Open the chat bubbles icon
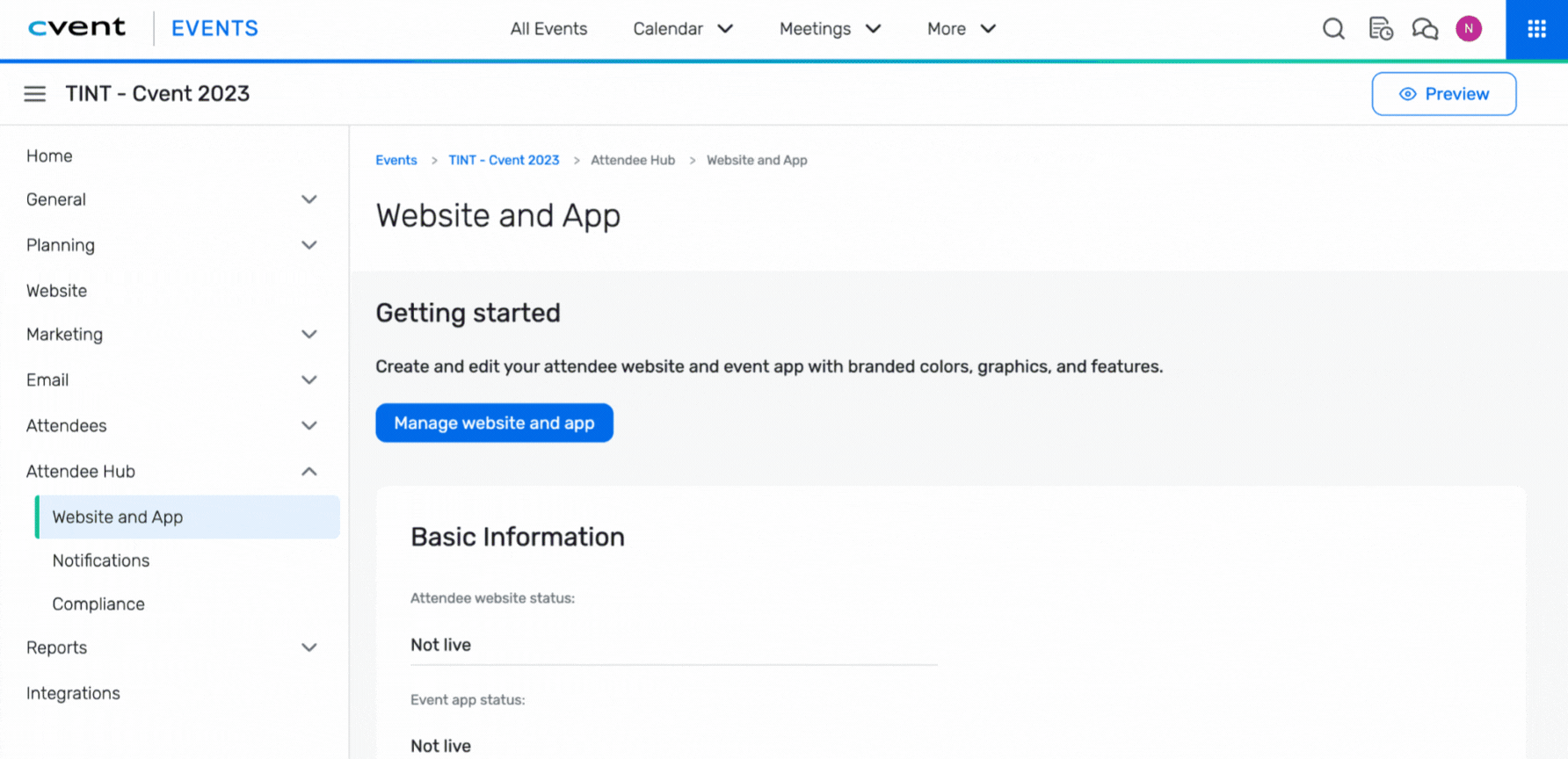This screenshot has height=759, width=1568. click(1425, 29)
